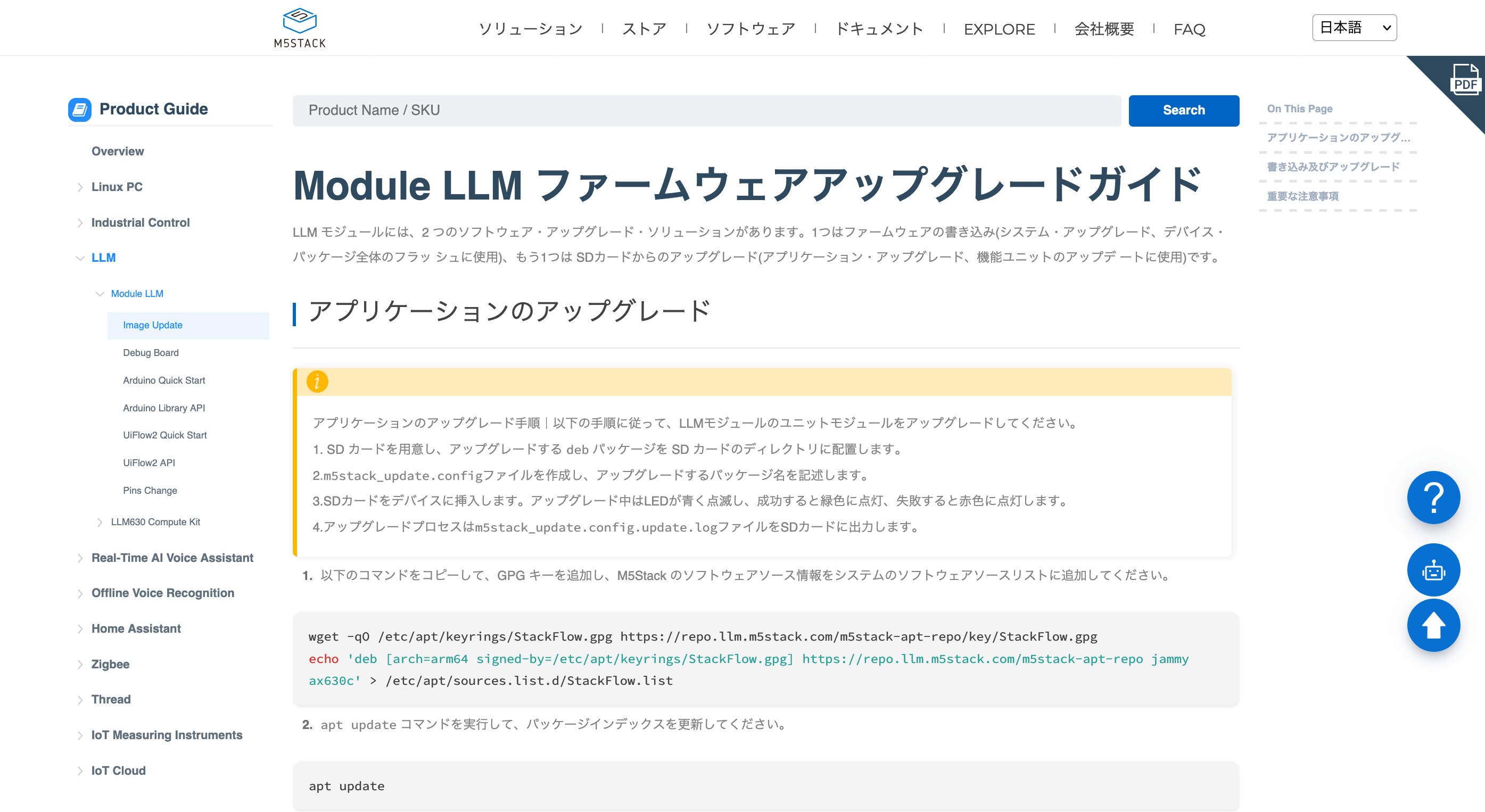Open the help question mark button

(1433, 498)
